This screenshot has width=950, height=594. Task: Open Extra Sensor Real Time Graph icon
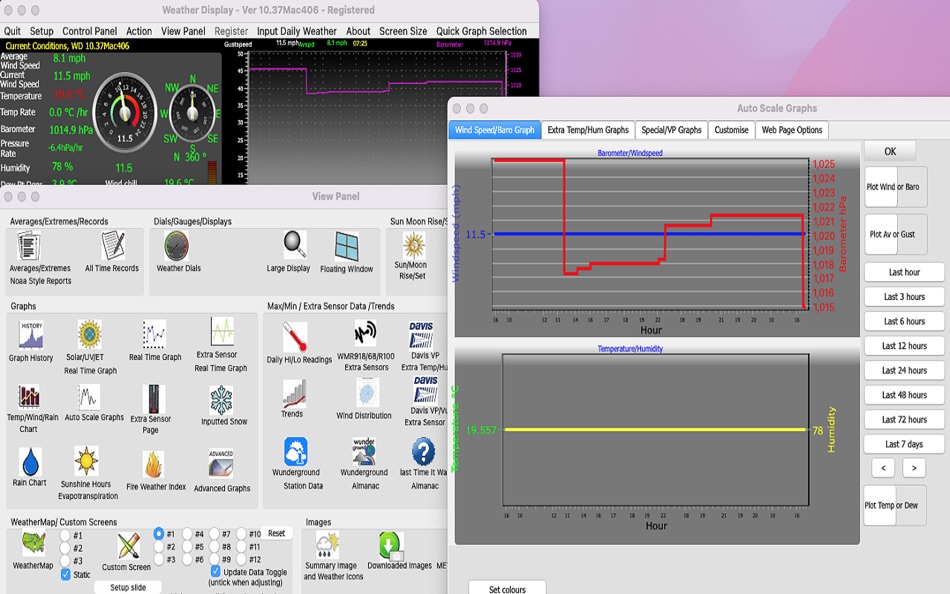222,332
